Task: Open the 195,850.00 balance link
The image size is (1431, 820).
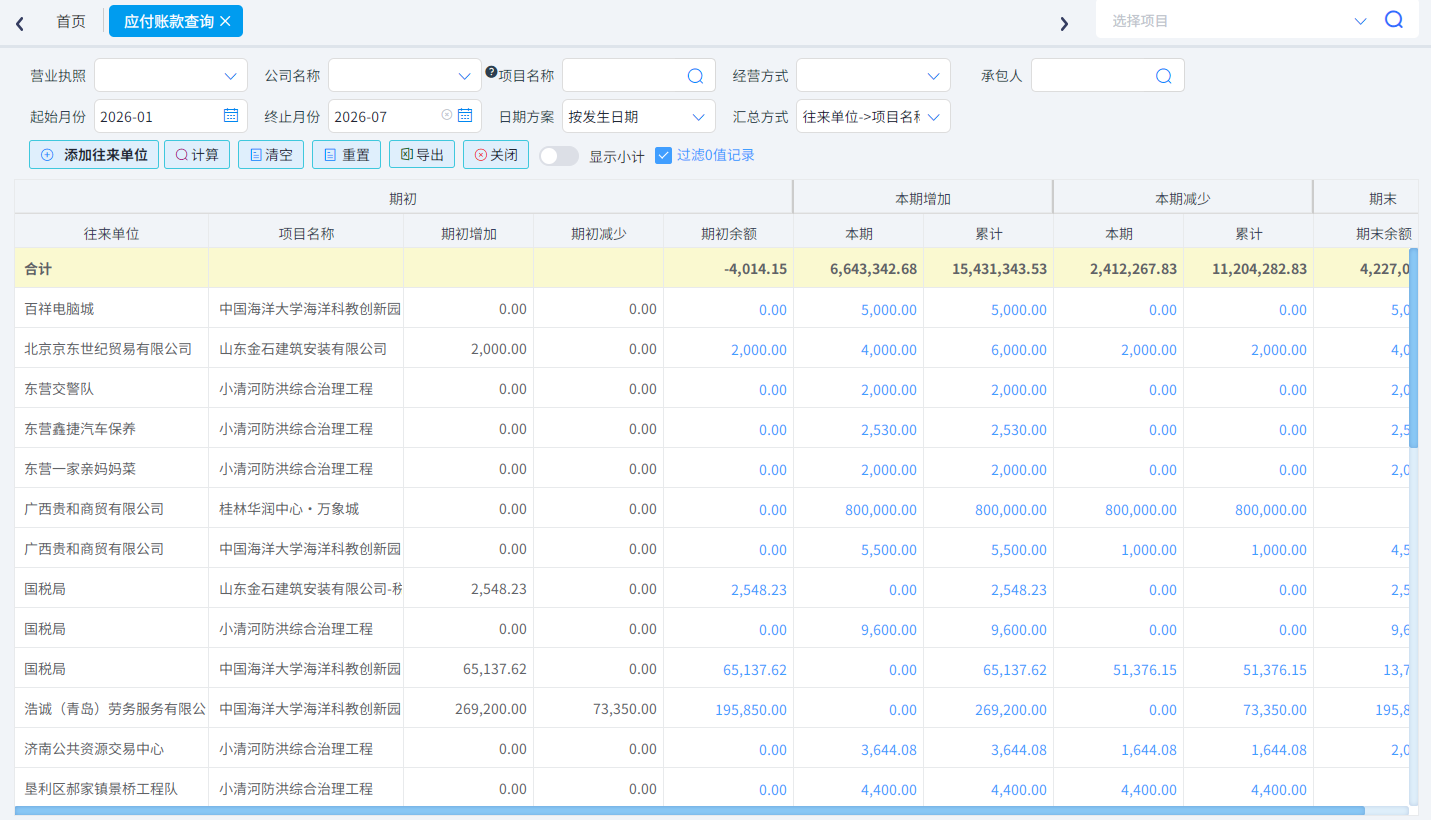Action: pos(751,710)
